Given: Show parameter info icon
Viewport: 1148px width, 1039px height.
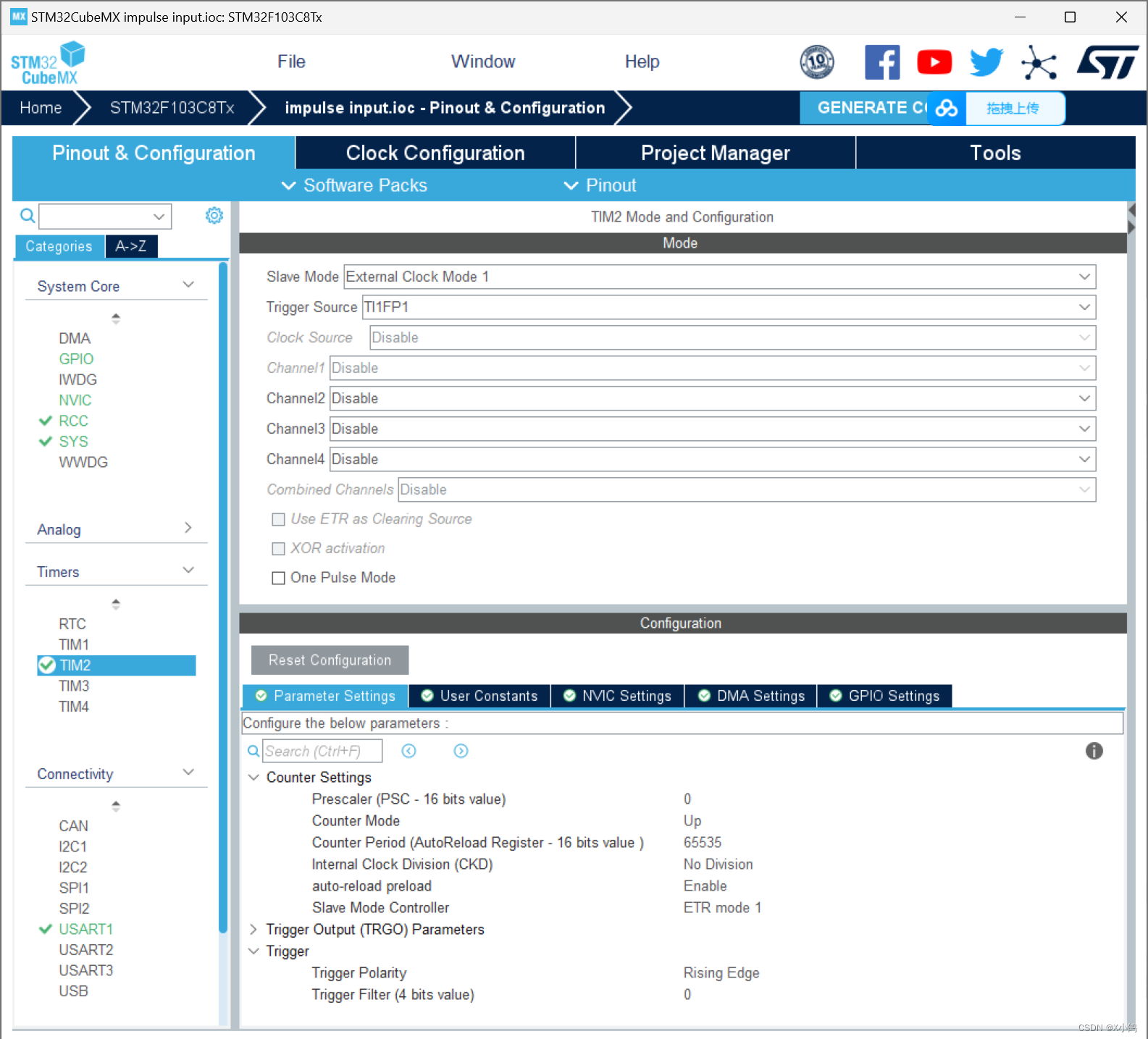Looking at the screenshot, I should pos(1094,751).
